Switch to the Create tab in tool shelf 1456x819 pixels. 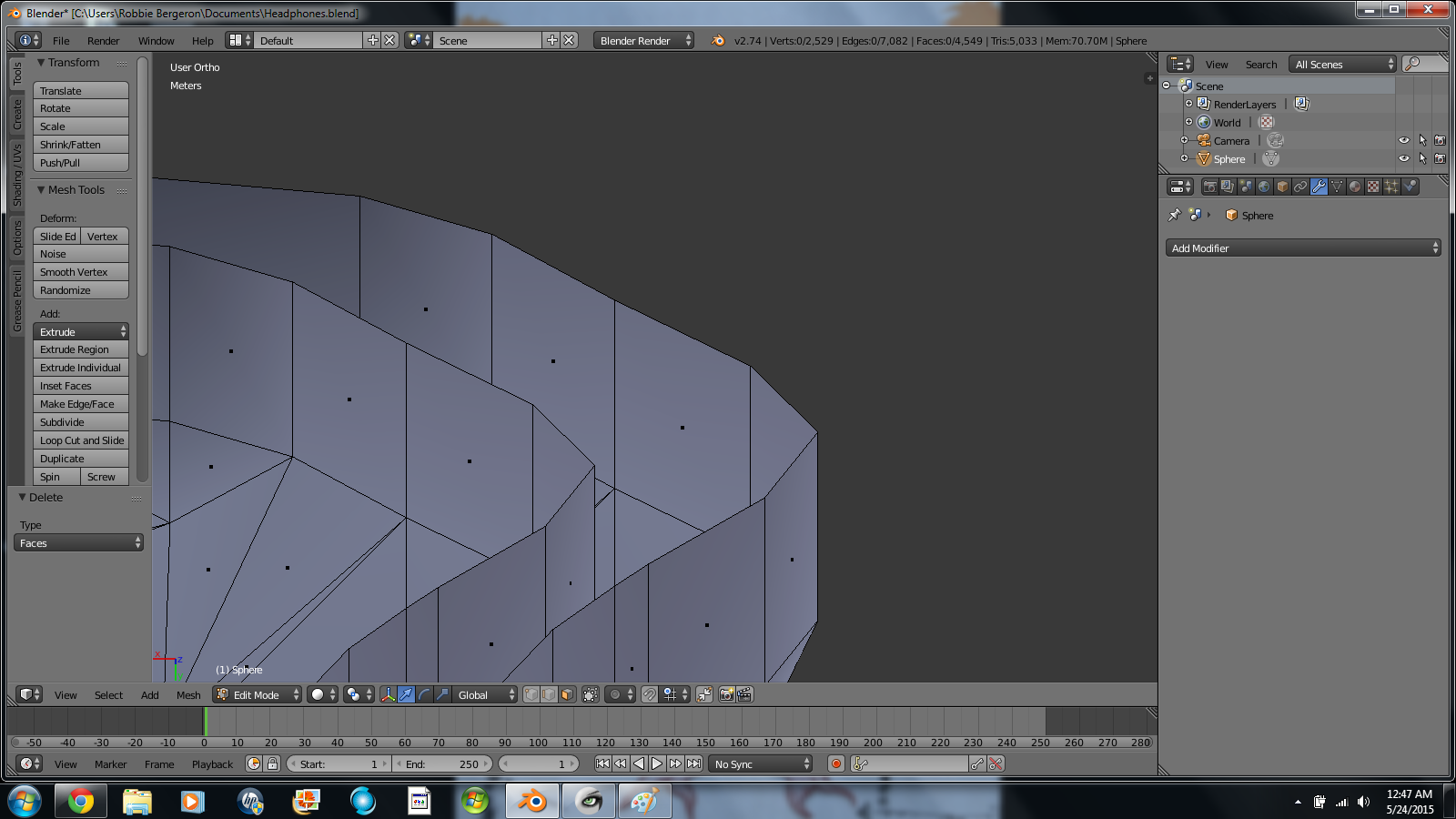coord(16,114)
